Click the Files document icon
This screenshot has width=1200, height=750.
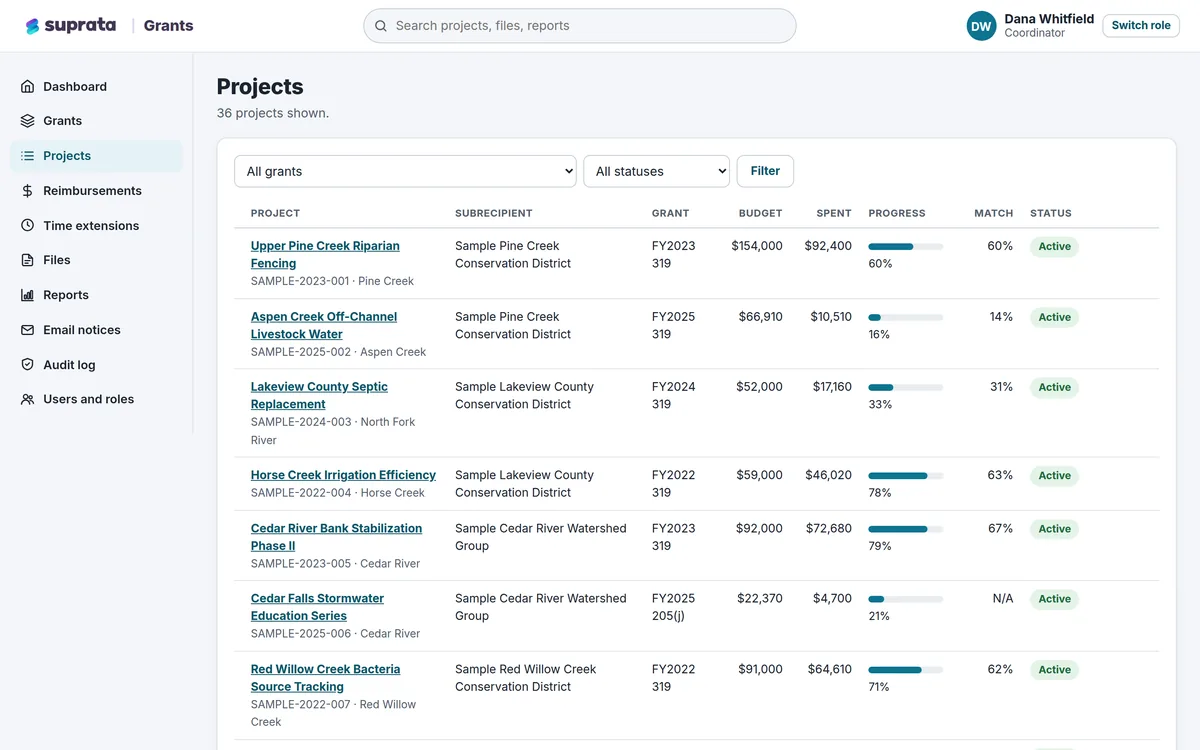(28, 260)
